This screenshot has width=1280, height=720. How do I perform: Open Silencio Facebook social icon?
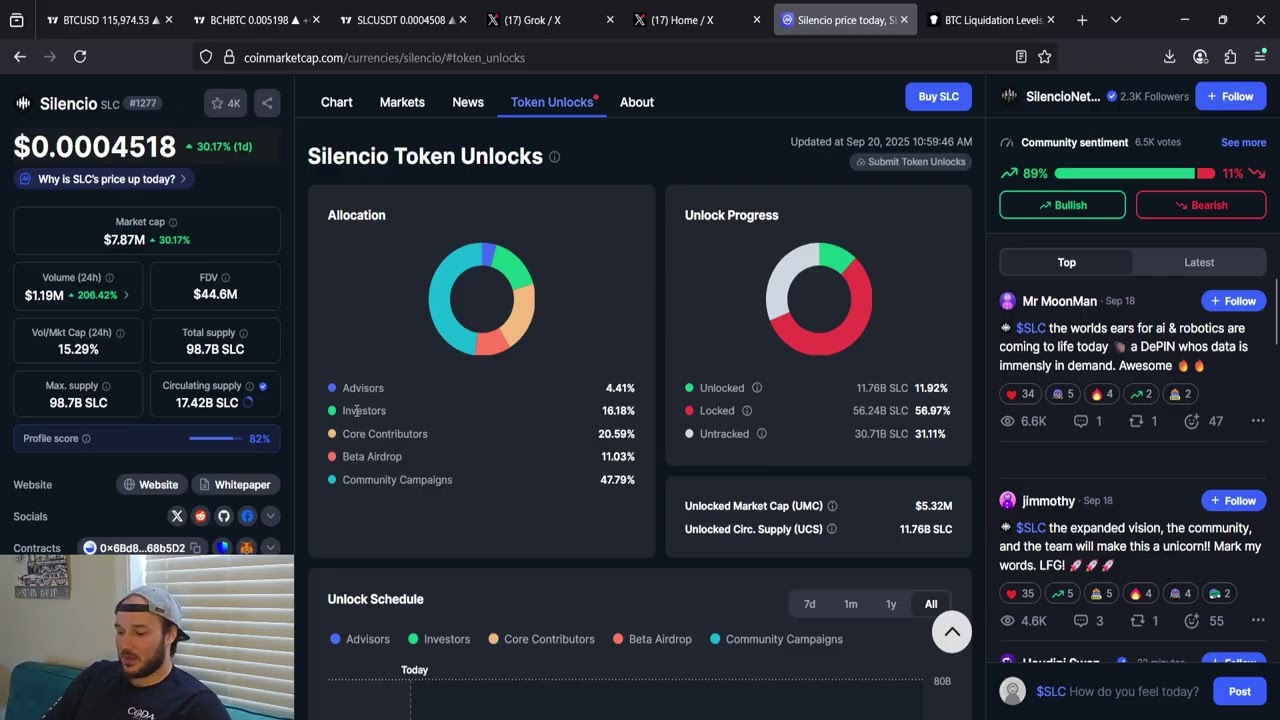point(247,516)
